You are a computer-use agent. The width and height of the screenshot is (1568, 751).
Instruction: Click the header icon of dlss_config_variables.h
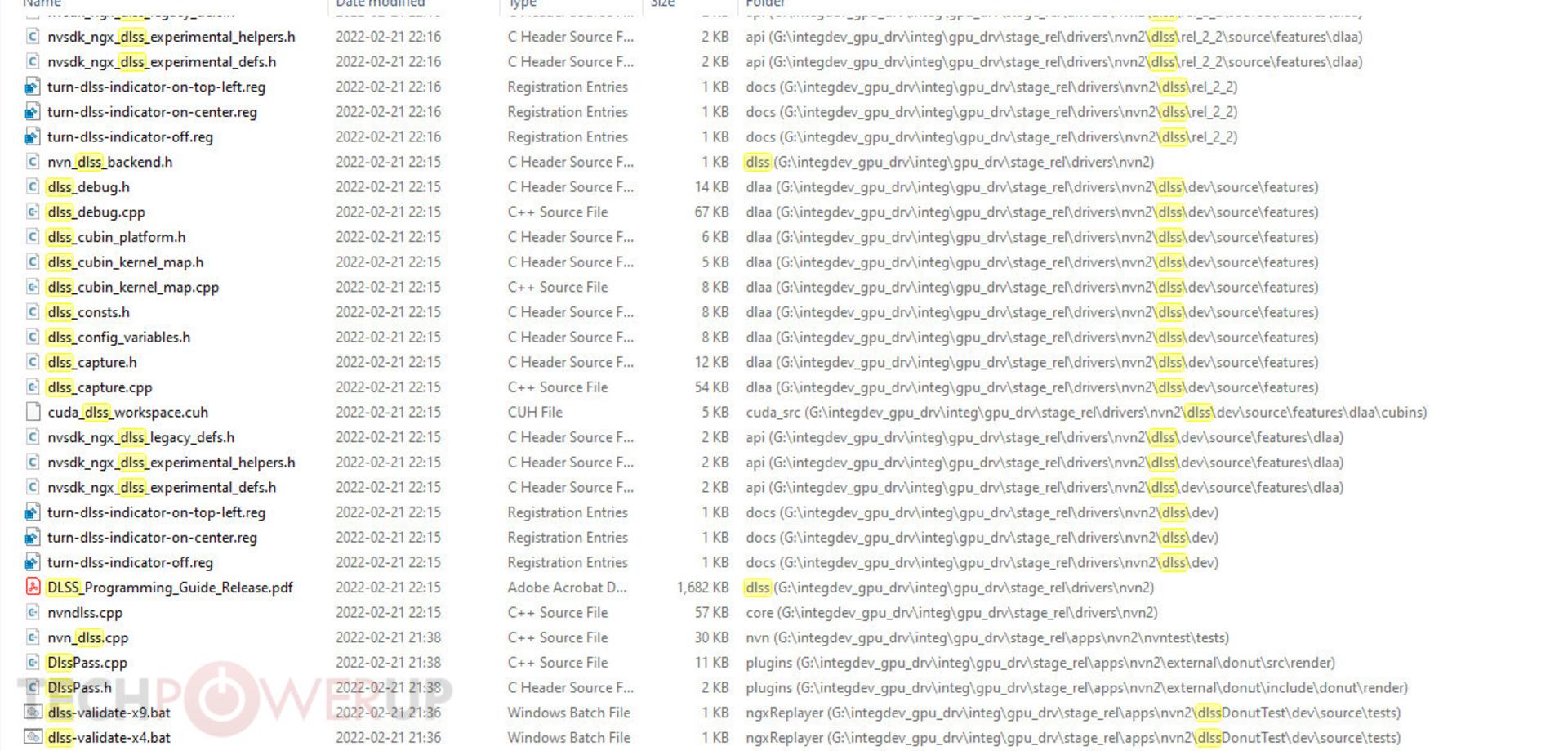(33, 337)
